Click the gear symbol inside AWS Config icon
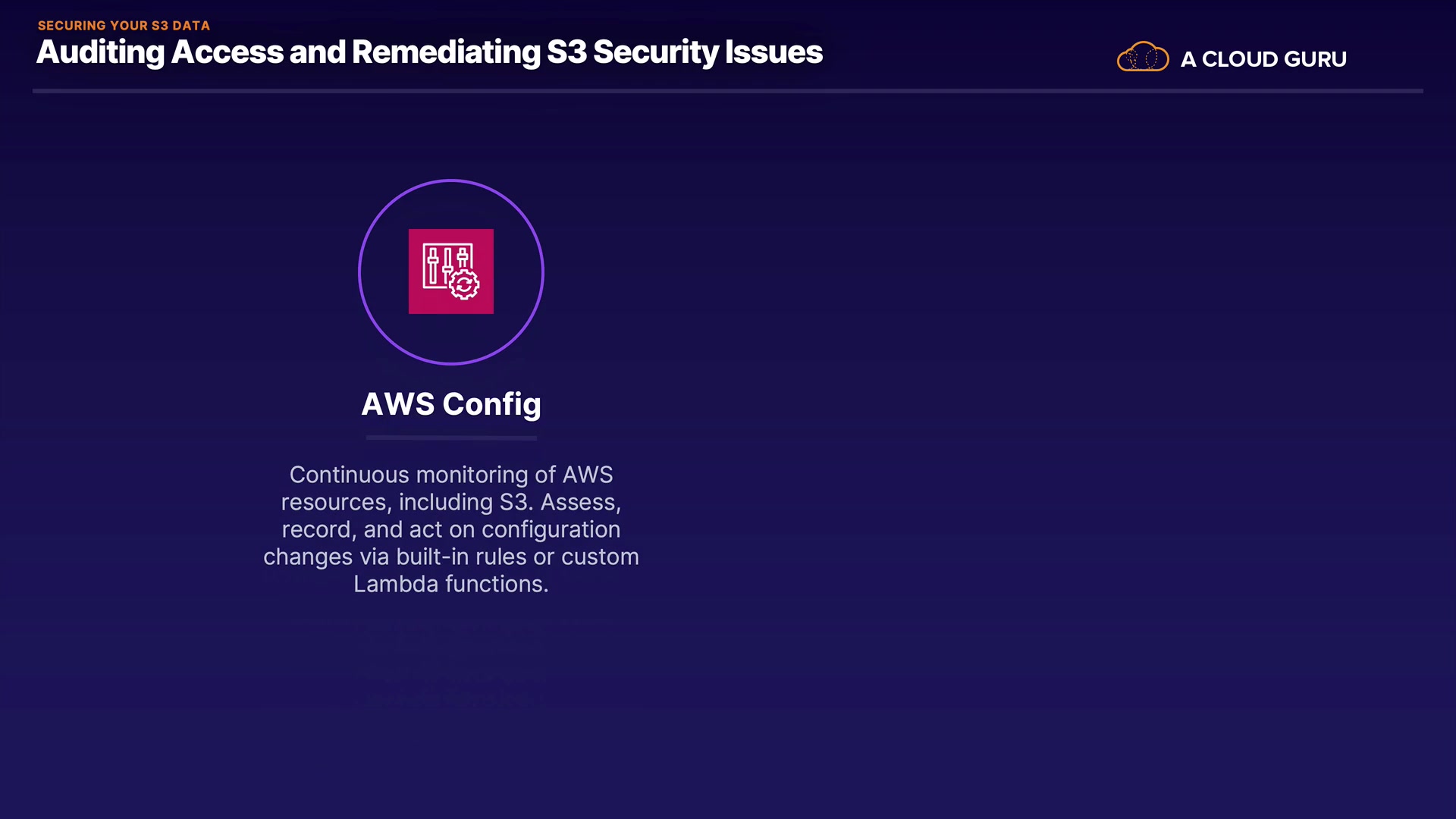The width and height of the screenshot is (1456, 819). 464,284
